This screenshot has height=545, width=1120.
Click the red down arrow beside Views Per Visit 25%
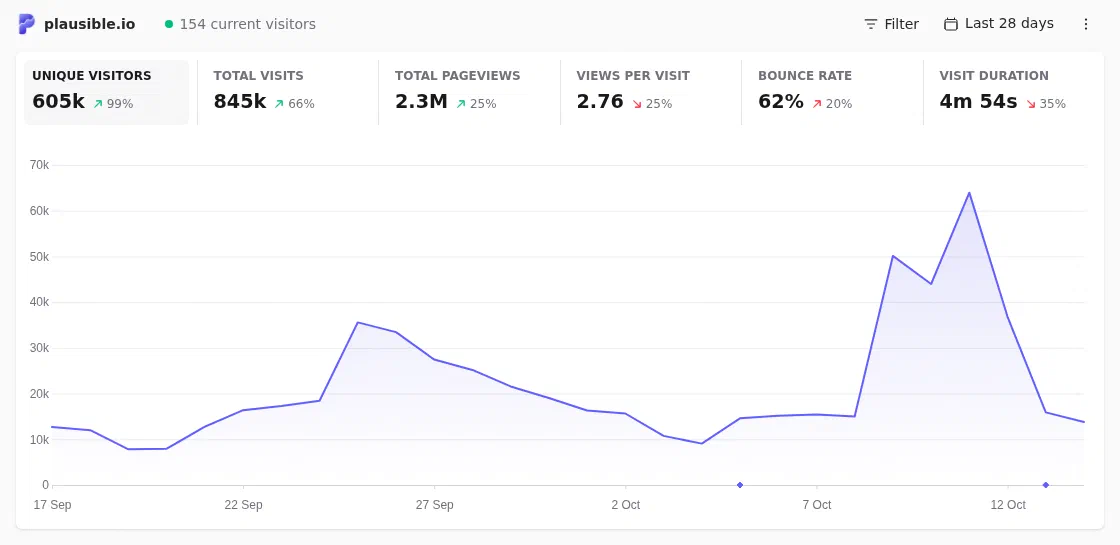[x=637, y=104]
